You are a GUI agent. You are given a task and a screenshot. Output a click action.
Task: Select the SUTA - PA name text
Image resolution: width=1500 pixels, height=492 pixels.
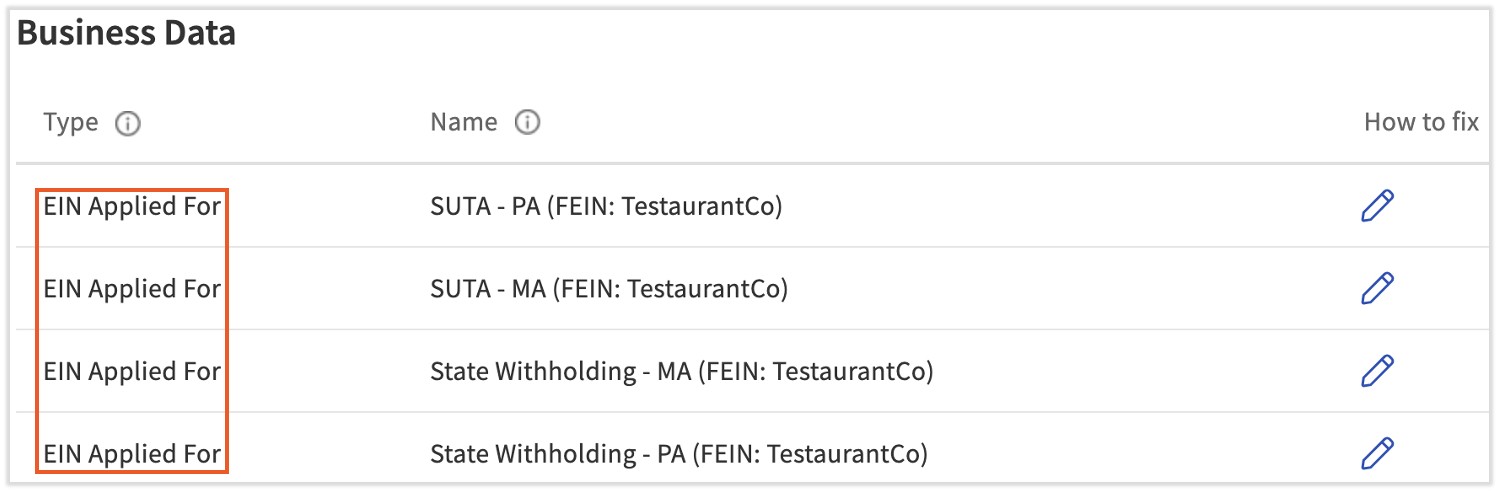(x=605, y=207)
